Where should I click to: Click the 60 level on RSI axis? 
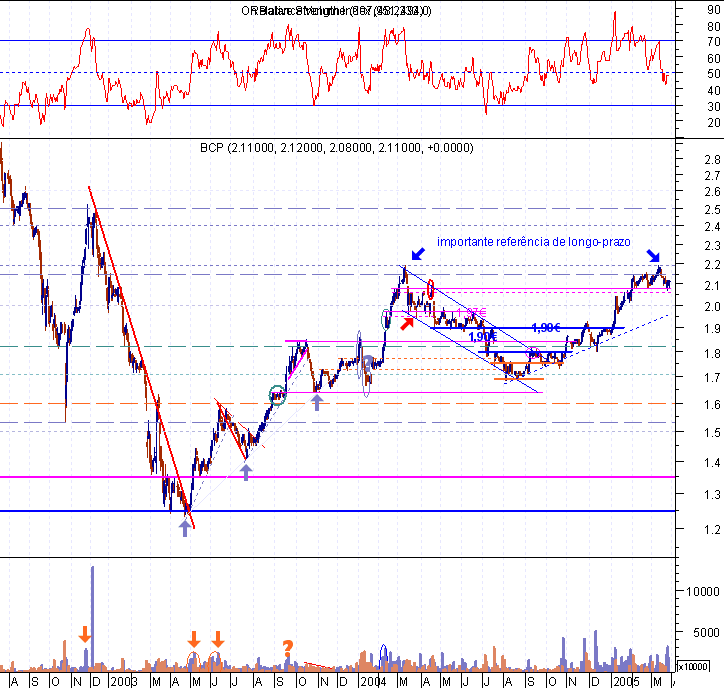point(714,59)
